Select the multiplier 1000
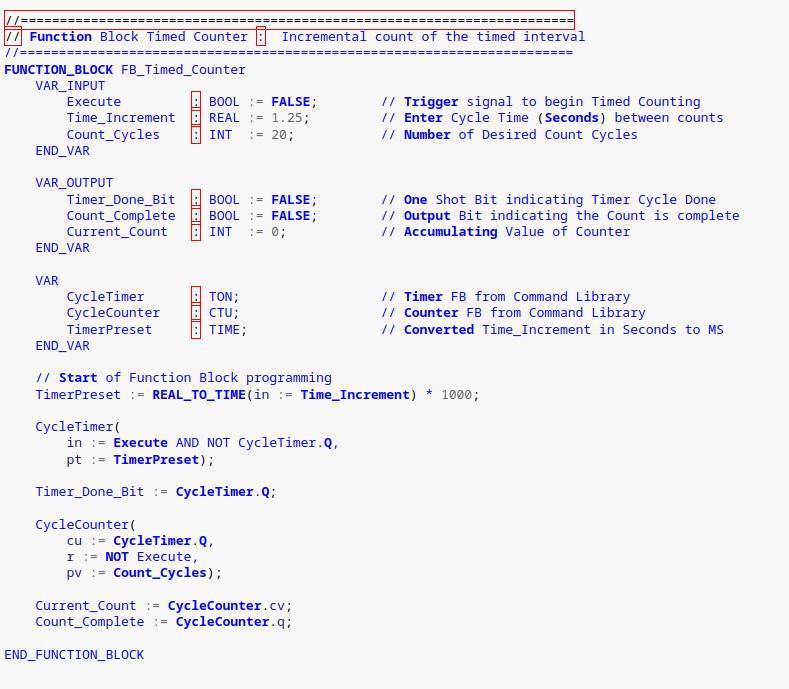The width and height of the screenshot is (789, 689). coord(456,395)
